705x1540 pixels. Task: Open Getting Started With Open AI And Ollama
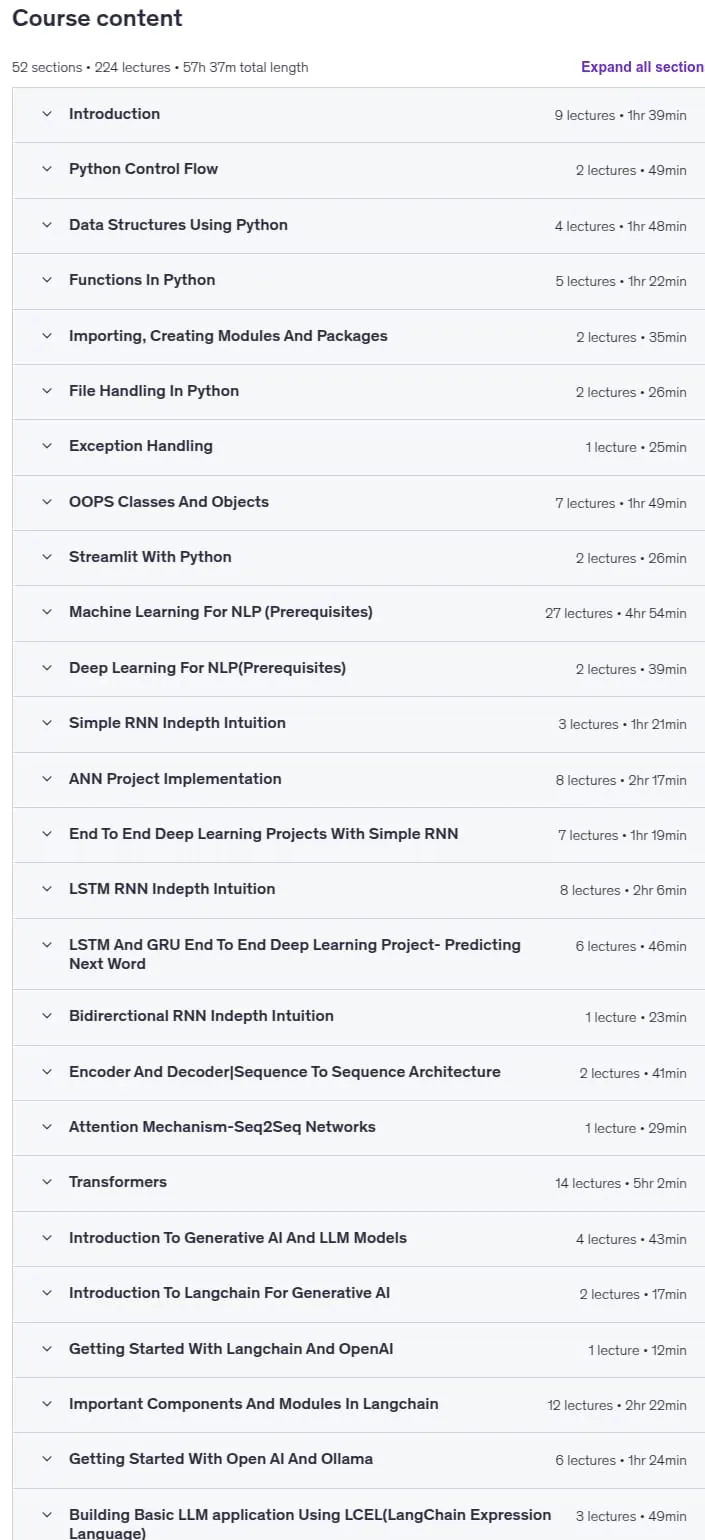click(x=221, y=1459)
